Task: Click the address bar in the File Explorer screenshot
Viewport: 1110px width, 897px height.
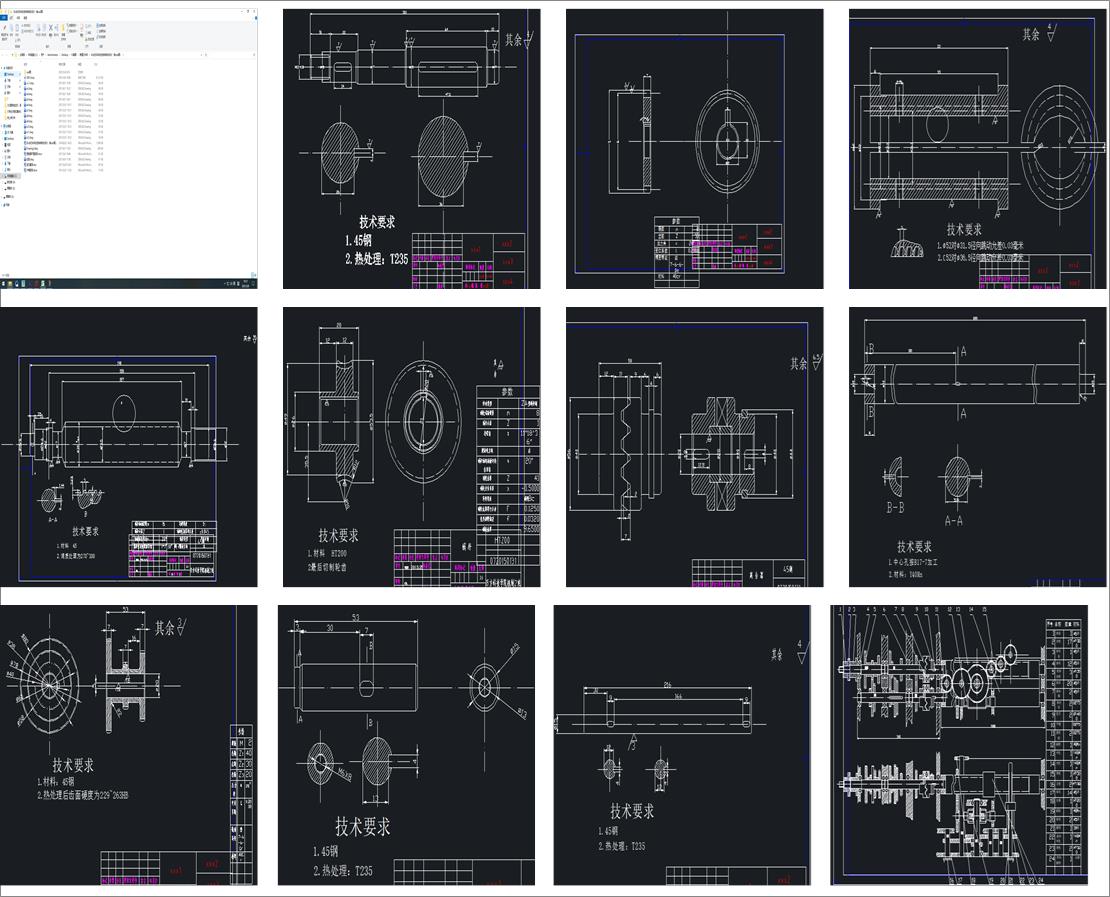Action: 106,54
